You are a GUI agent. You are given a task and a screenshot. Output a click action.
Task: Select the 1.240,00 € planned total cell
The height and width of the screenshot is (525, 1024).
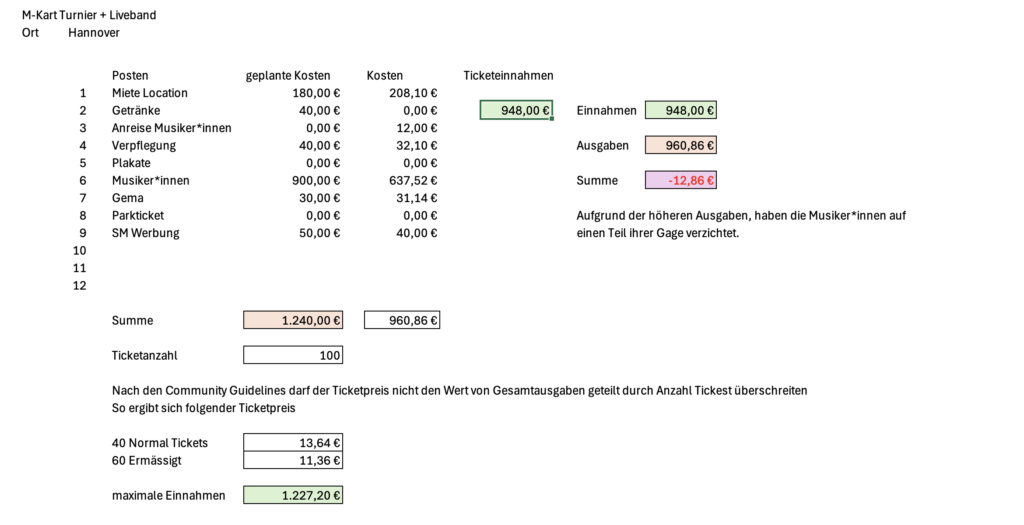[293, 320]
